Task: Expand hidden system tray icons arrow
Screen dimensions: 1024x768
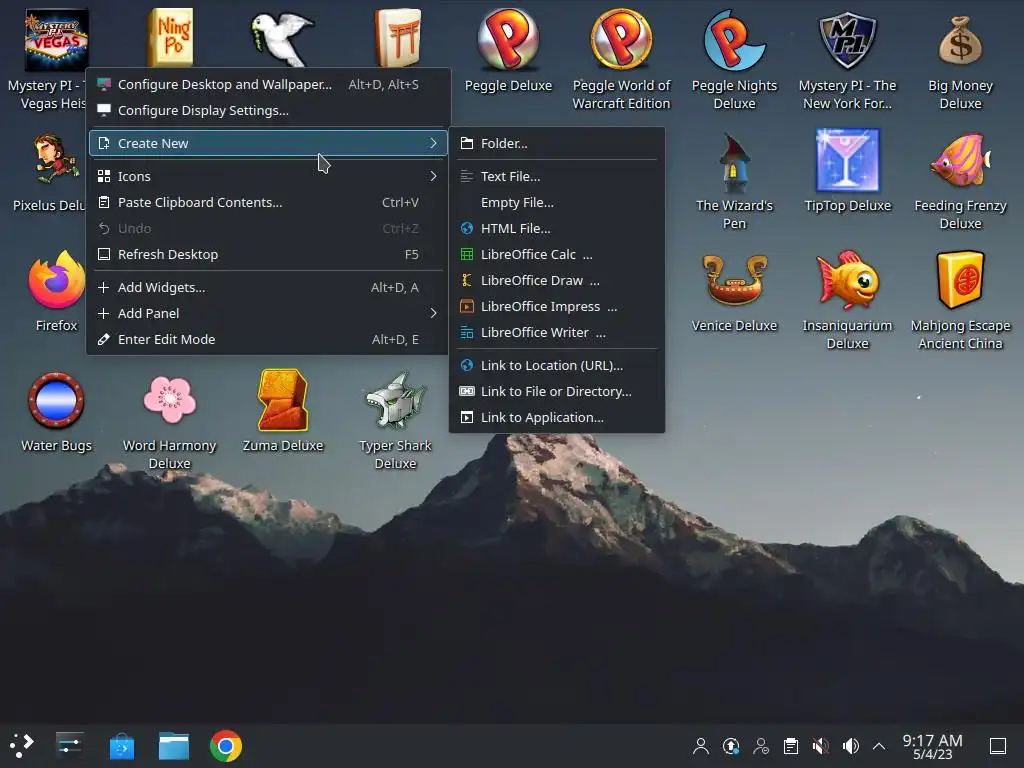Action: tap(879, 746)
